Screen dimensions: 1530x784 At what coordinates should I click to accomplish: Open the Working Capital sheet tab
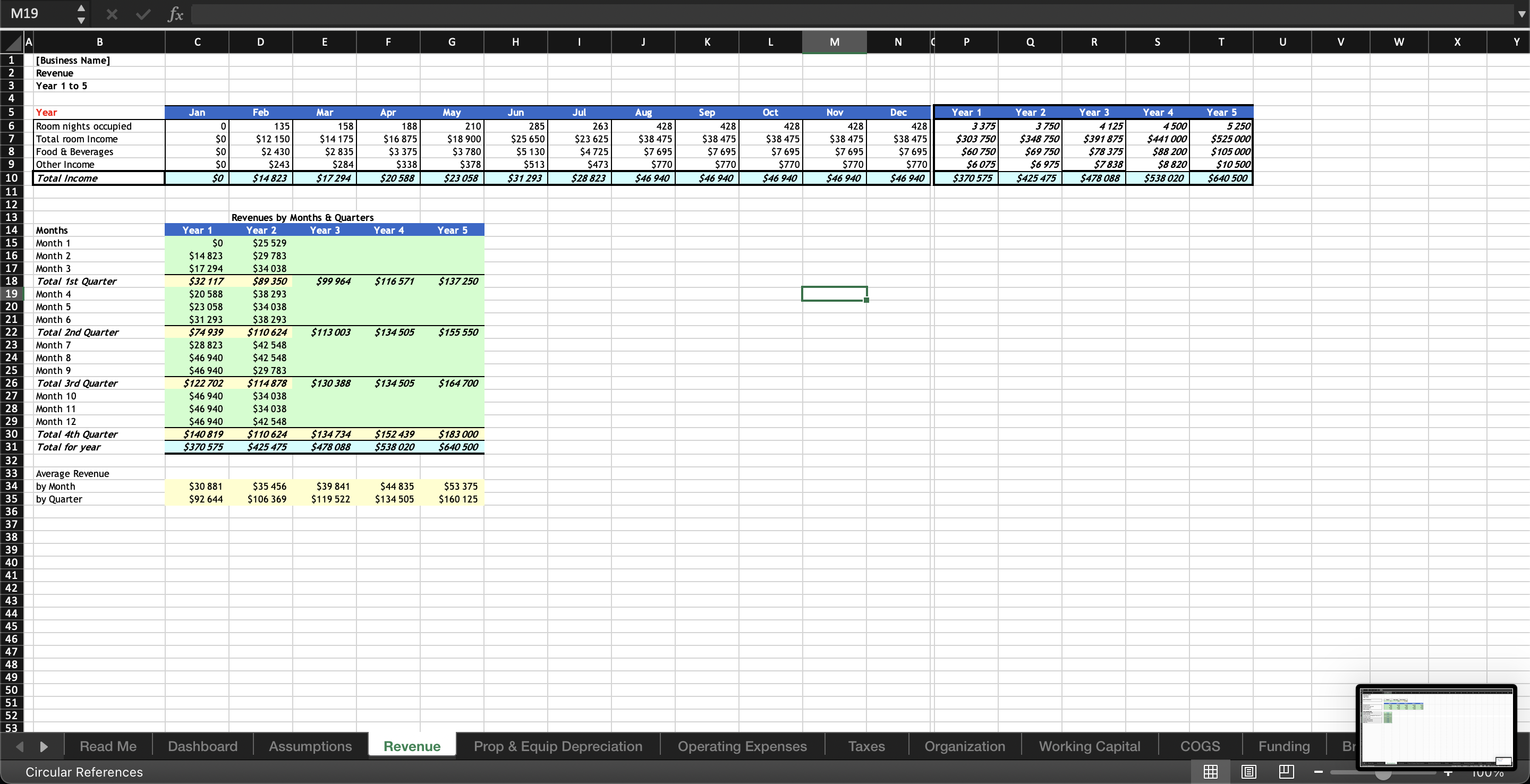click(x=1089, y=746)
